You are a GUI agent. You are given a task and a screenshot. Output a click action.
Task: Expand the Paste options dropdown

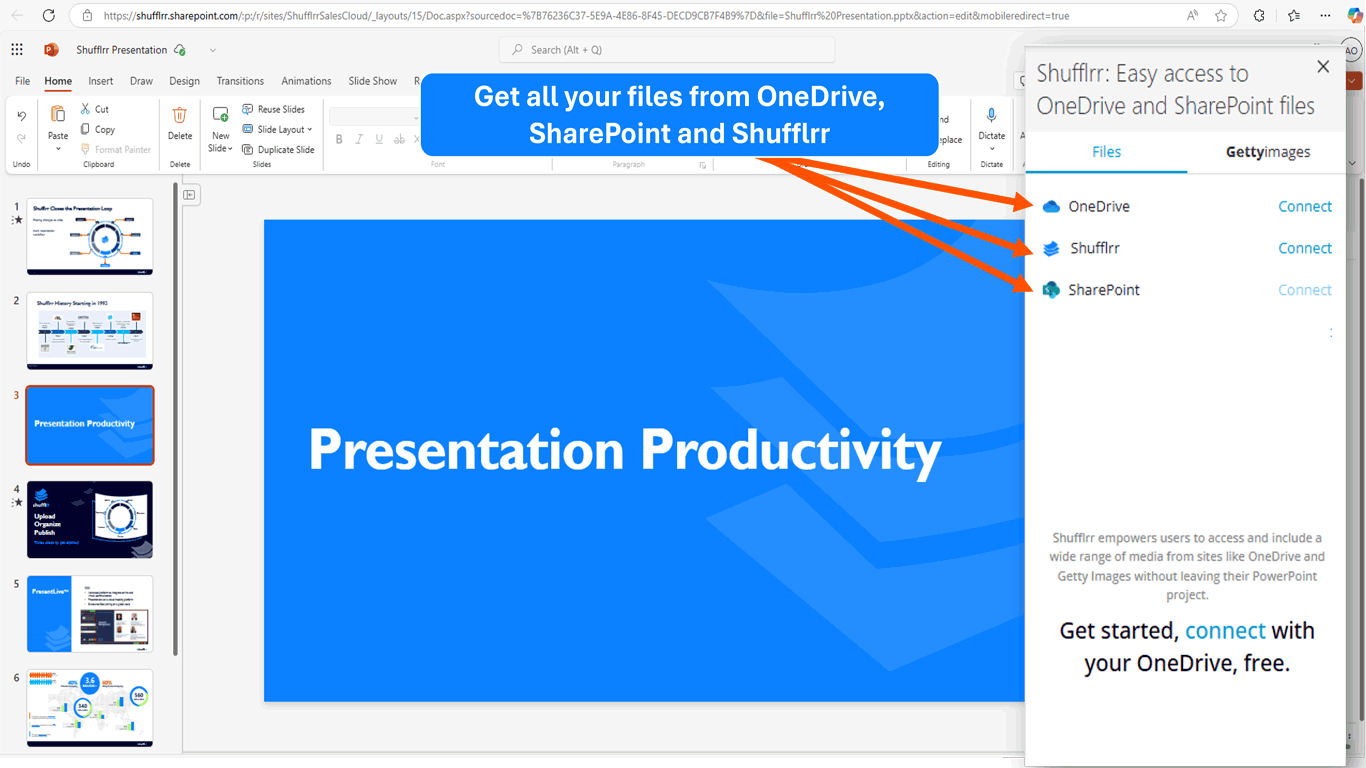[x=58, y=149]
